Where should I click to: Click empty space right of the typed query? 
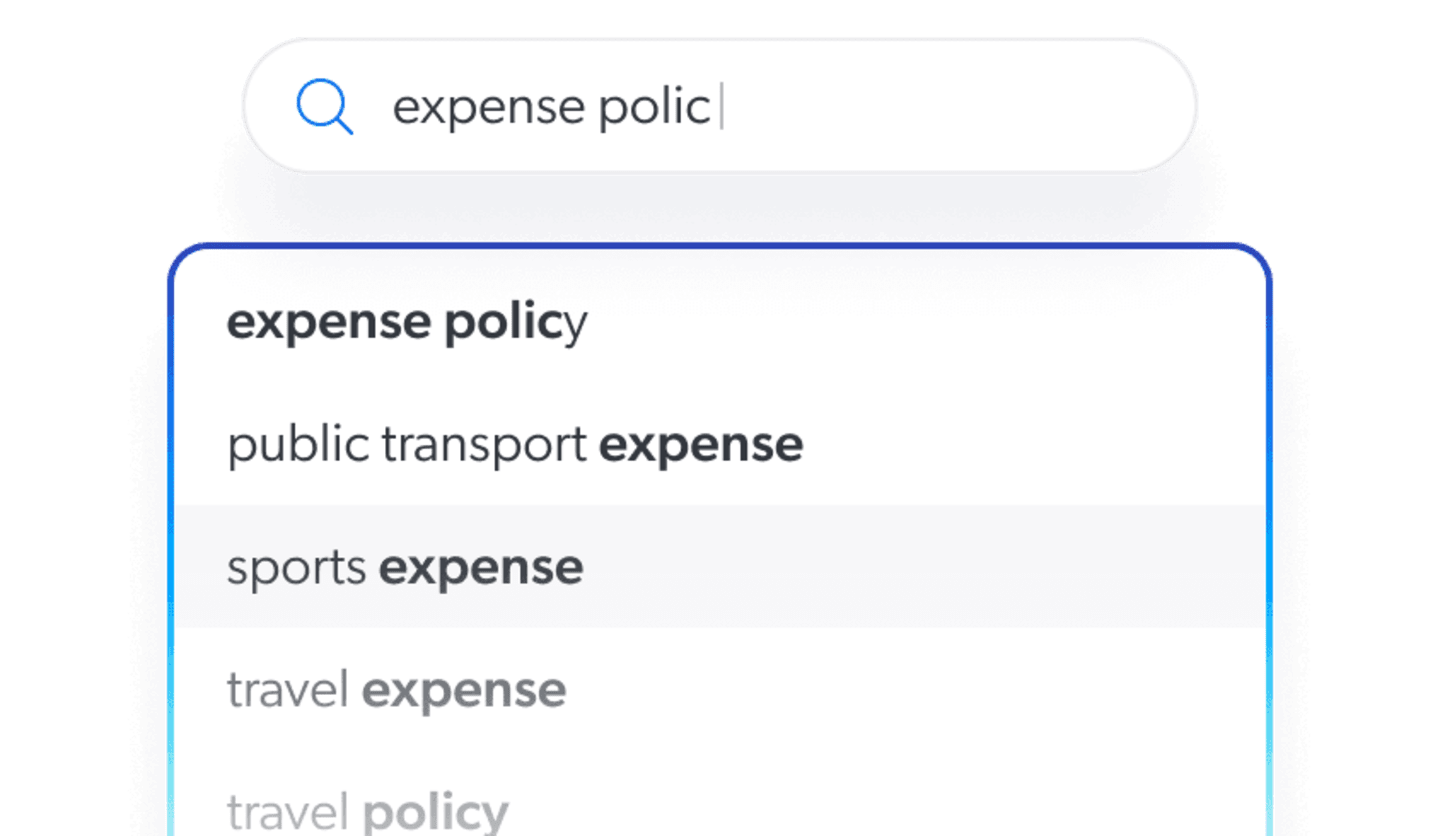click(950, 108)
